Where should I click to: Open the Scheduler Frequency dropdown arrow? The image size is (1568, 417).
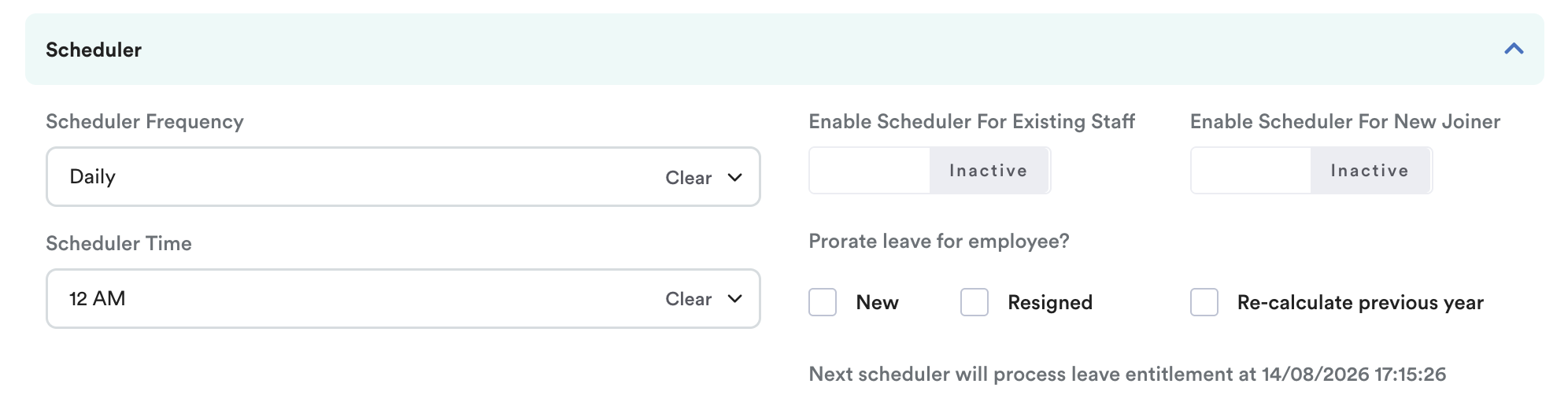pos(734,178)
